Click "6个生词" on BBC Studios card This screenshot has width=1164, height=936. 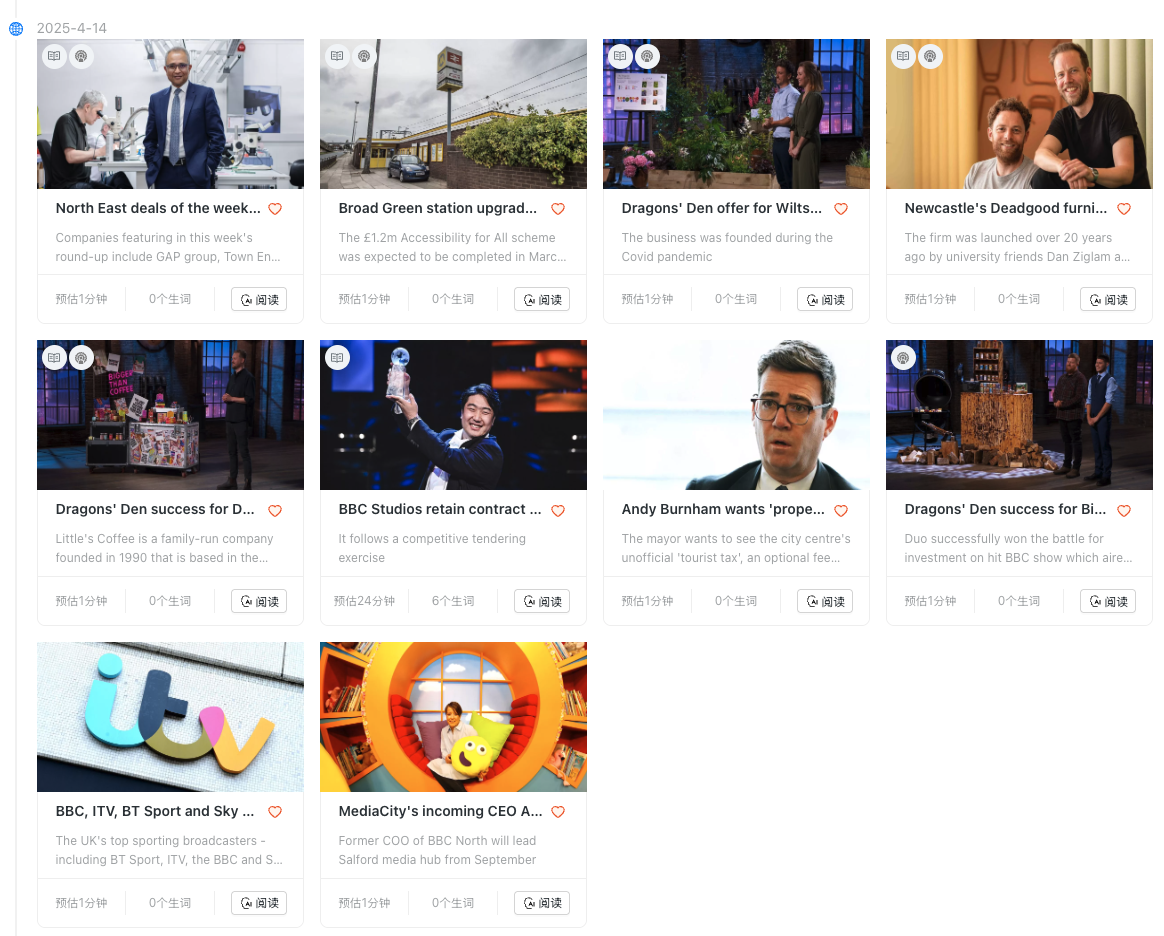tap(453, 601)
